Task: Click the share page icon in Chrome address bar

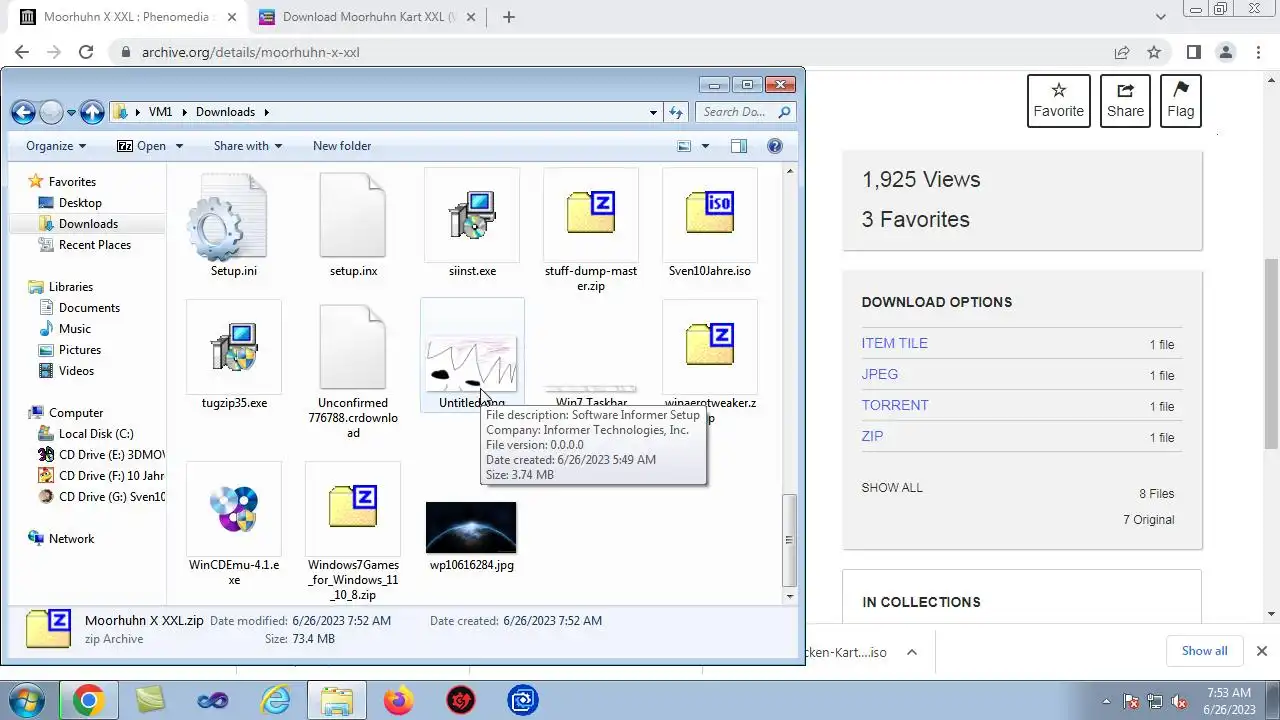Action: coord(1122,52)
